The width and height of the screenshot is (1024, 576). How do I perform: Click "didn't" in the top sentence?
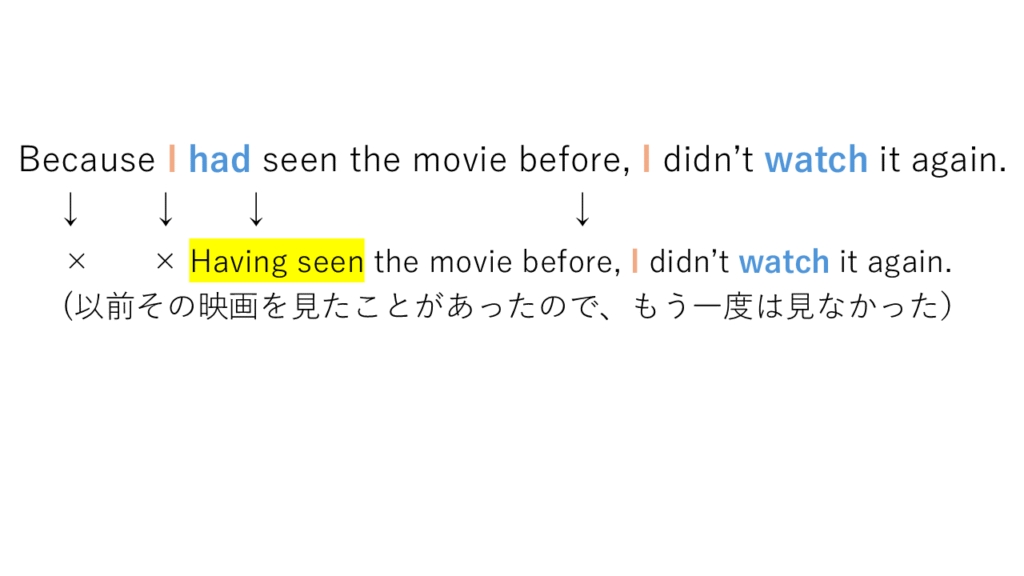coord(708,160)
